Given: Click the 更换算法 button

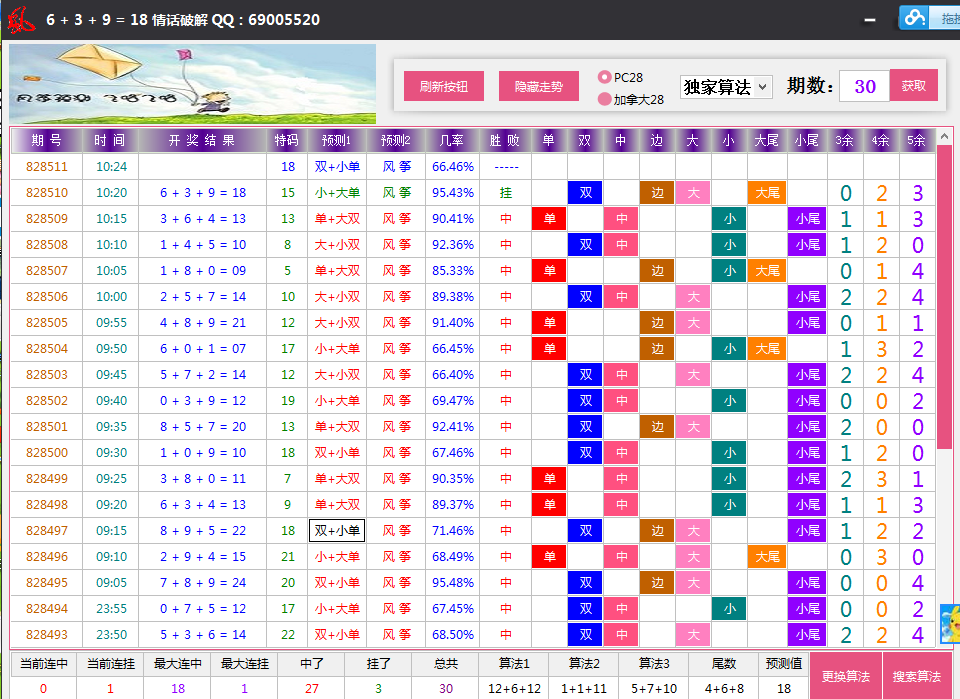Looking at the screenshot, I should pos(844,677).
